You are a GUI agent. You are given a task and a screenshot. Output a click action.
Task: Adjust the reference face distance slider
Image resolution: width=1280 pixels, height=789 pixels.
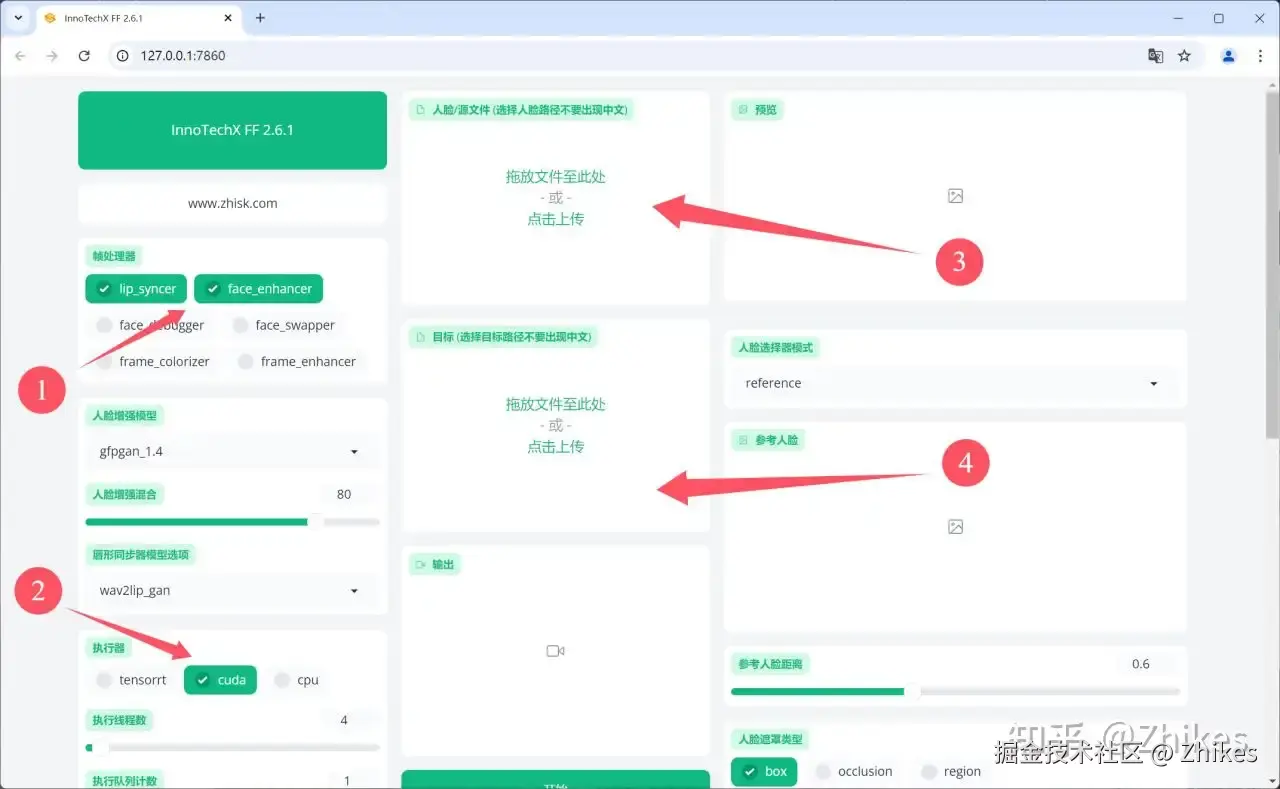pos(955,691)
